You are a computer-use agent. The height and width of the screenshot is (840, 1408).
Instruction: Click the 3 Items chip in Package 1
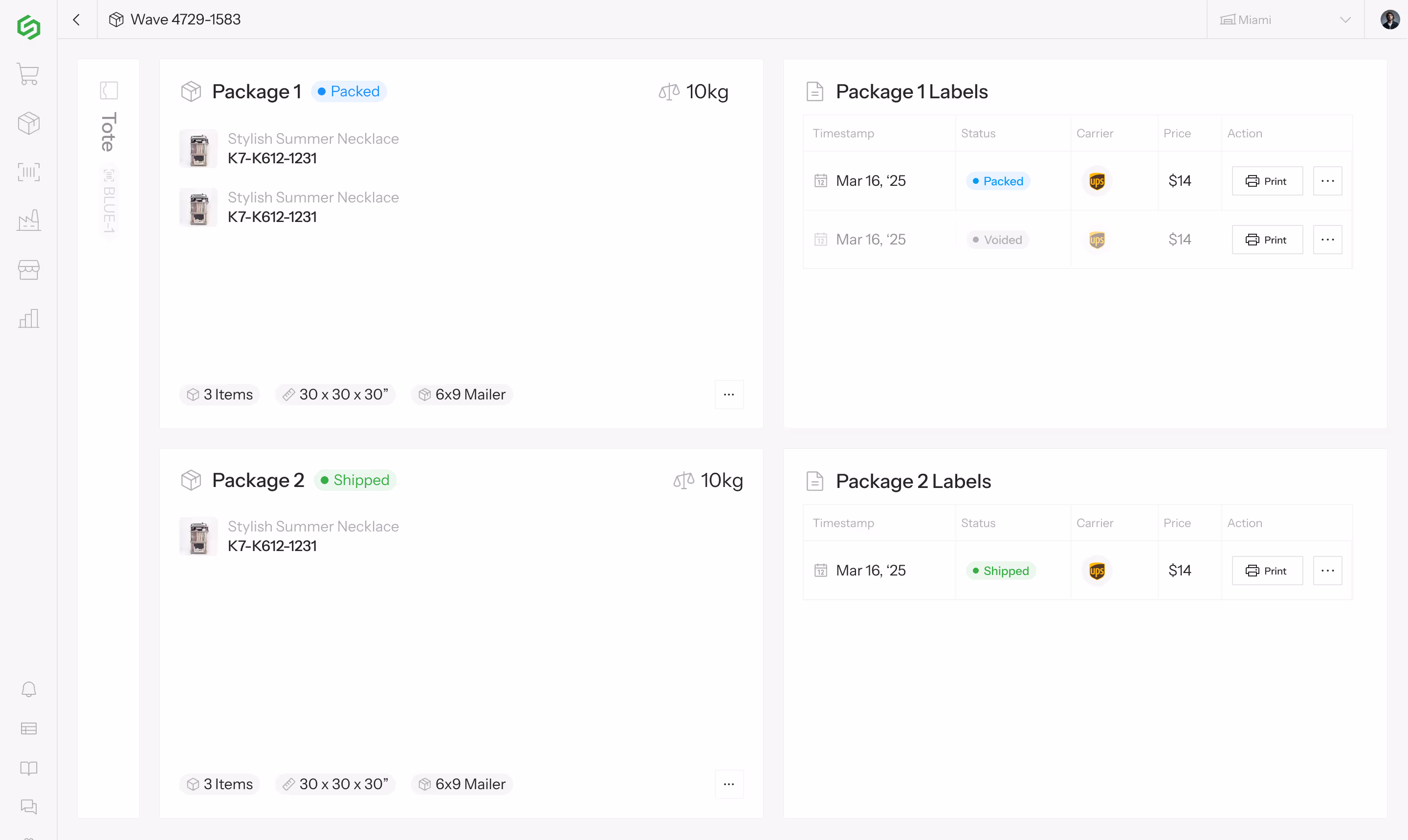pyautogui.click(x=220, y=395)
